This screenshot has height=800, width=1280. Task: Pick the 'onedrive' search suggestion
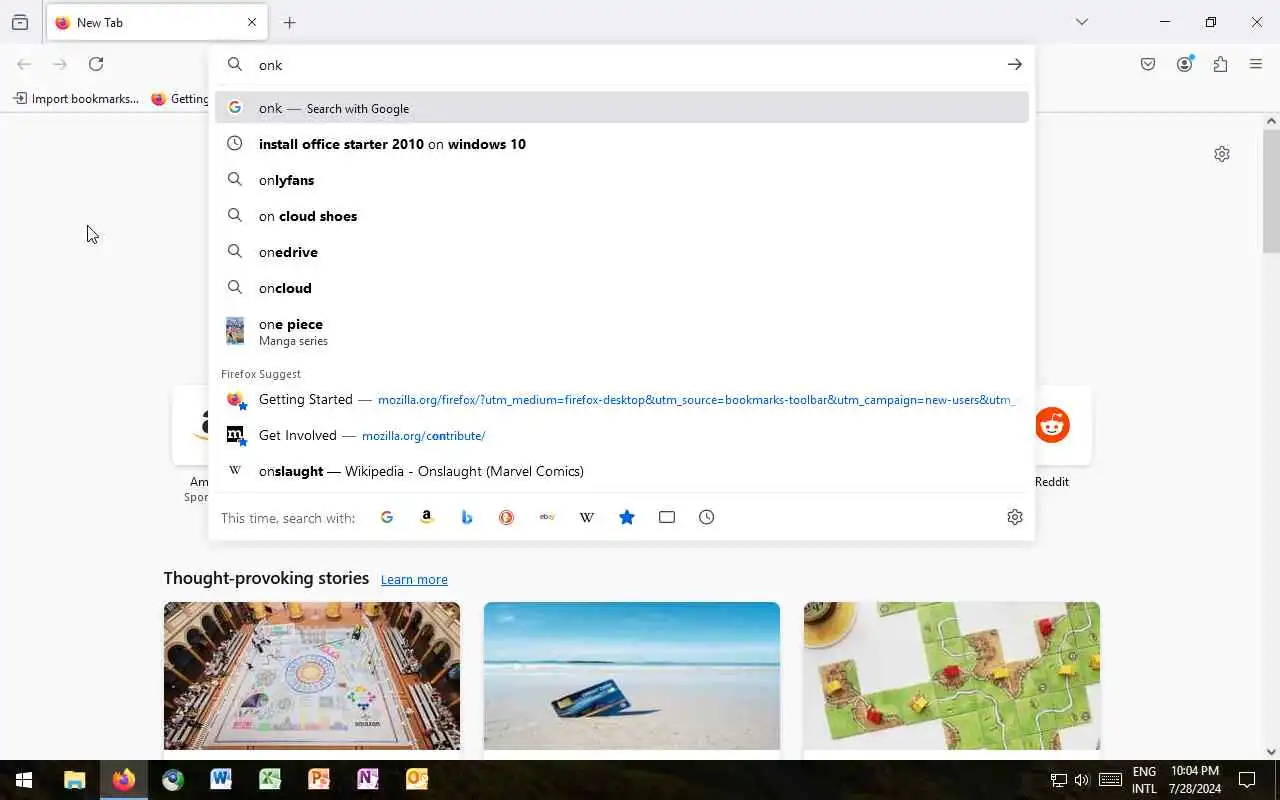click(x=622, y=252)
